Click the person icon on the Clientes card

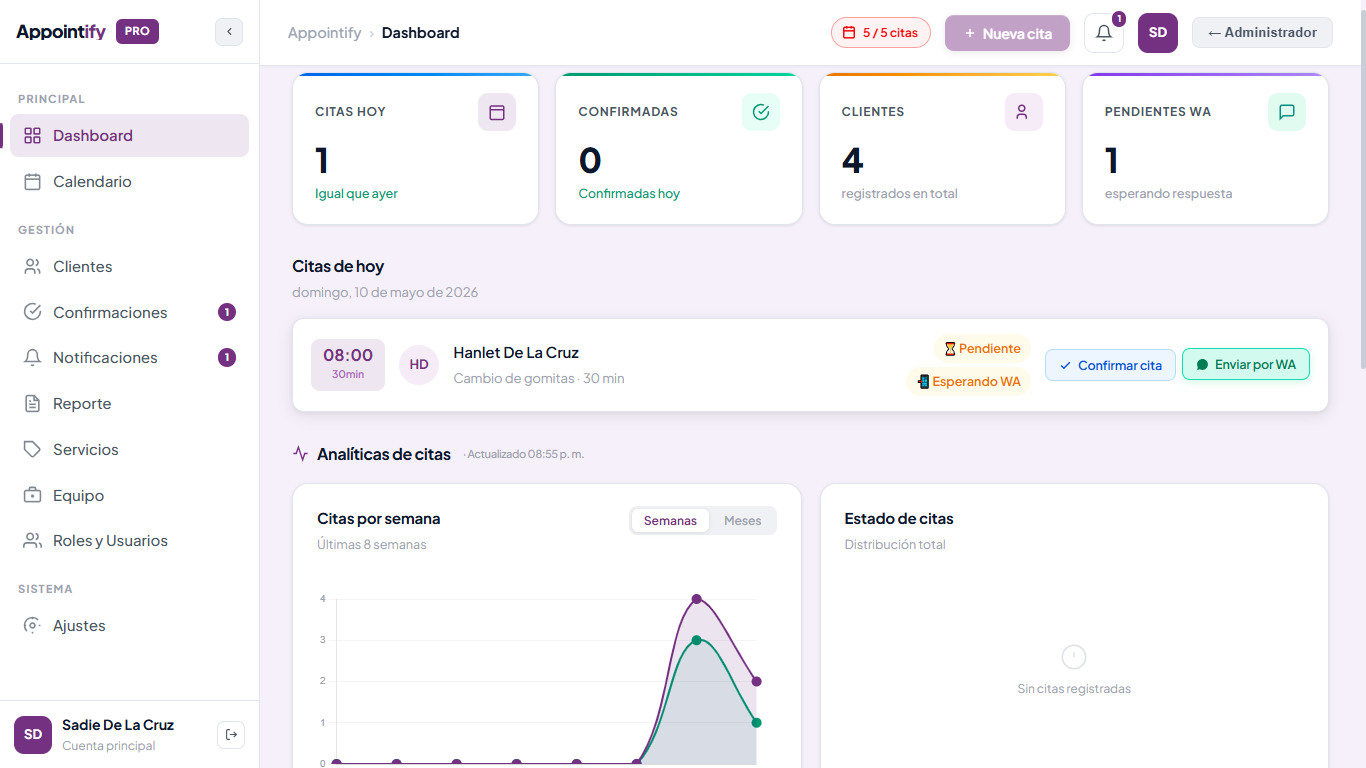(x=1023, y=112)
